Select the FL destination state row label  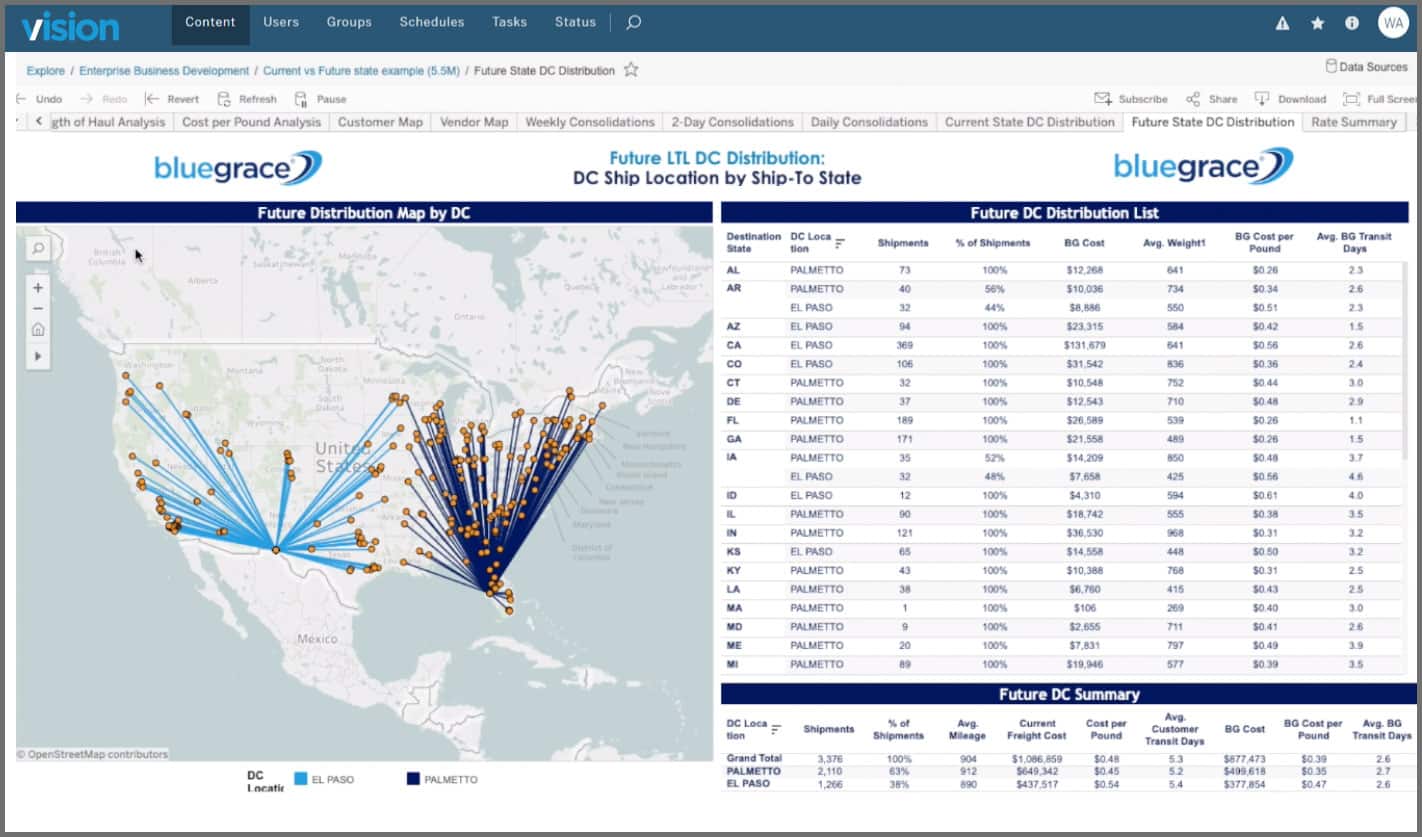click(733, 420)
